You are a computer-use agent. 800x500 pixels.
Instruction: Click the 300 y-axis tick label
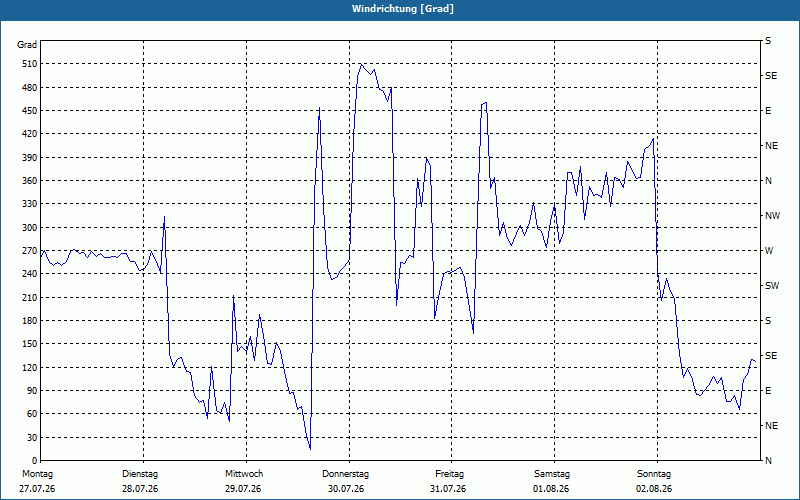coord(30,228)
